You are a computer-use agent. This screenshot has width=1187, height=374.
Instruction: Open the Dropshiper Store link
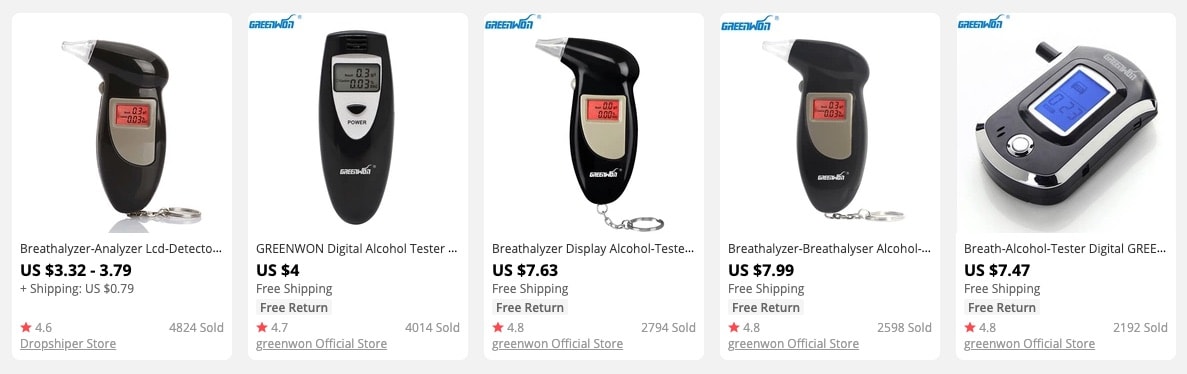click(x=68, y=344)
